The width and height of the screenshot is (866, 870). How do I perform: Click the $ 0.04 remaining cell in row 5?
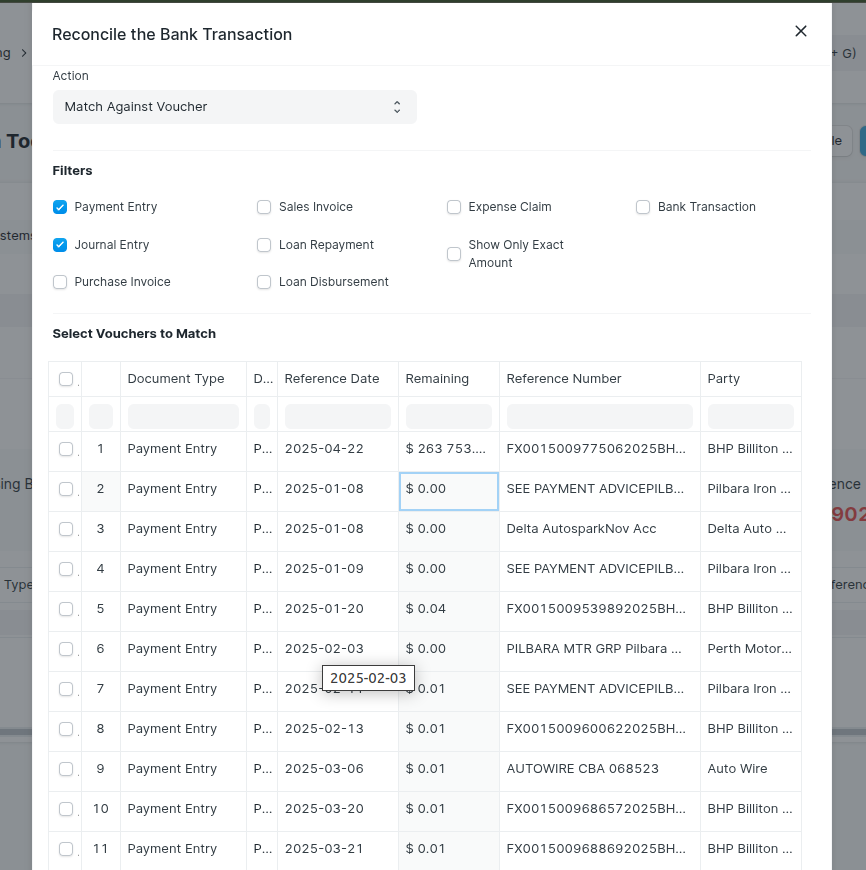click(448, 609)
